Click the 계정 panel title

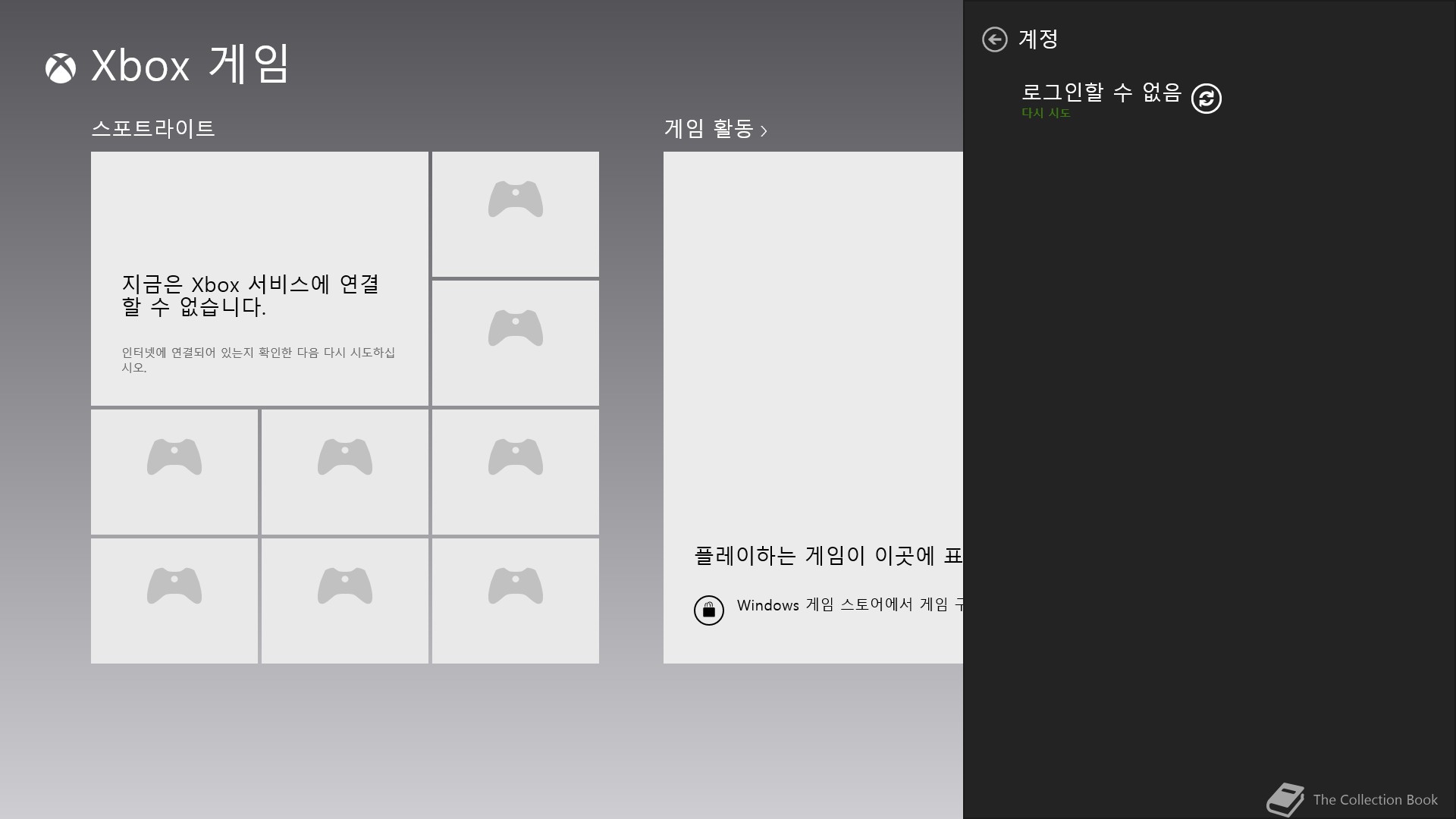click(x=1038, y=39)
